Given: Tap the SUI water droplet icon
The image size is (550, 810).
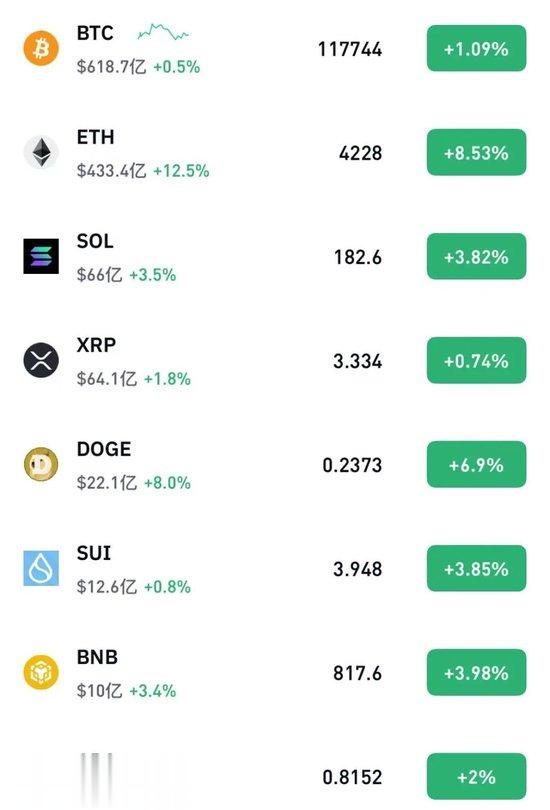Looking at the screenshot, I should point(41,568).
